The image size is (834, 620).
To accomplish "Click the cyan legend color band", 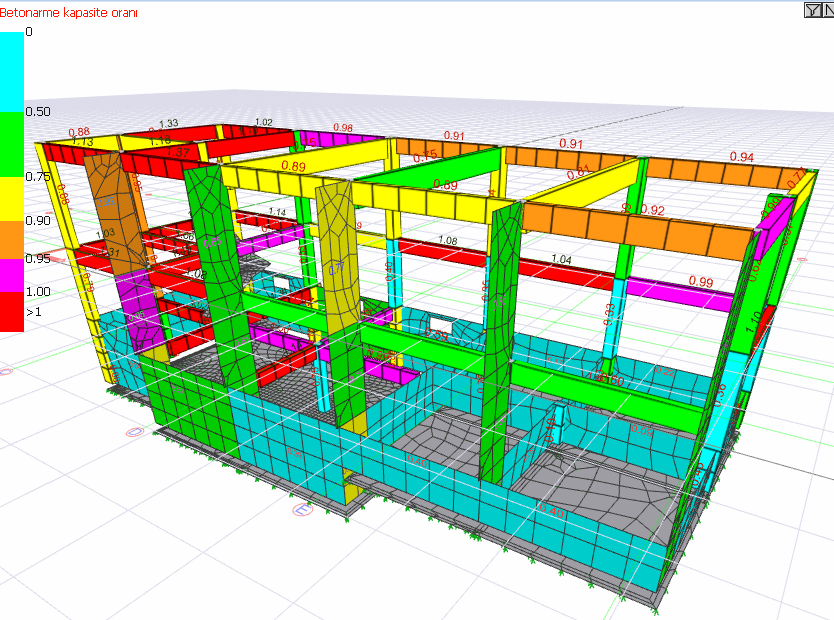I will (11, 70).
